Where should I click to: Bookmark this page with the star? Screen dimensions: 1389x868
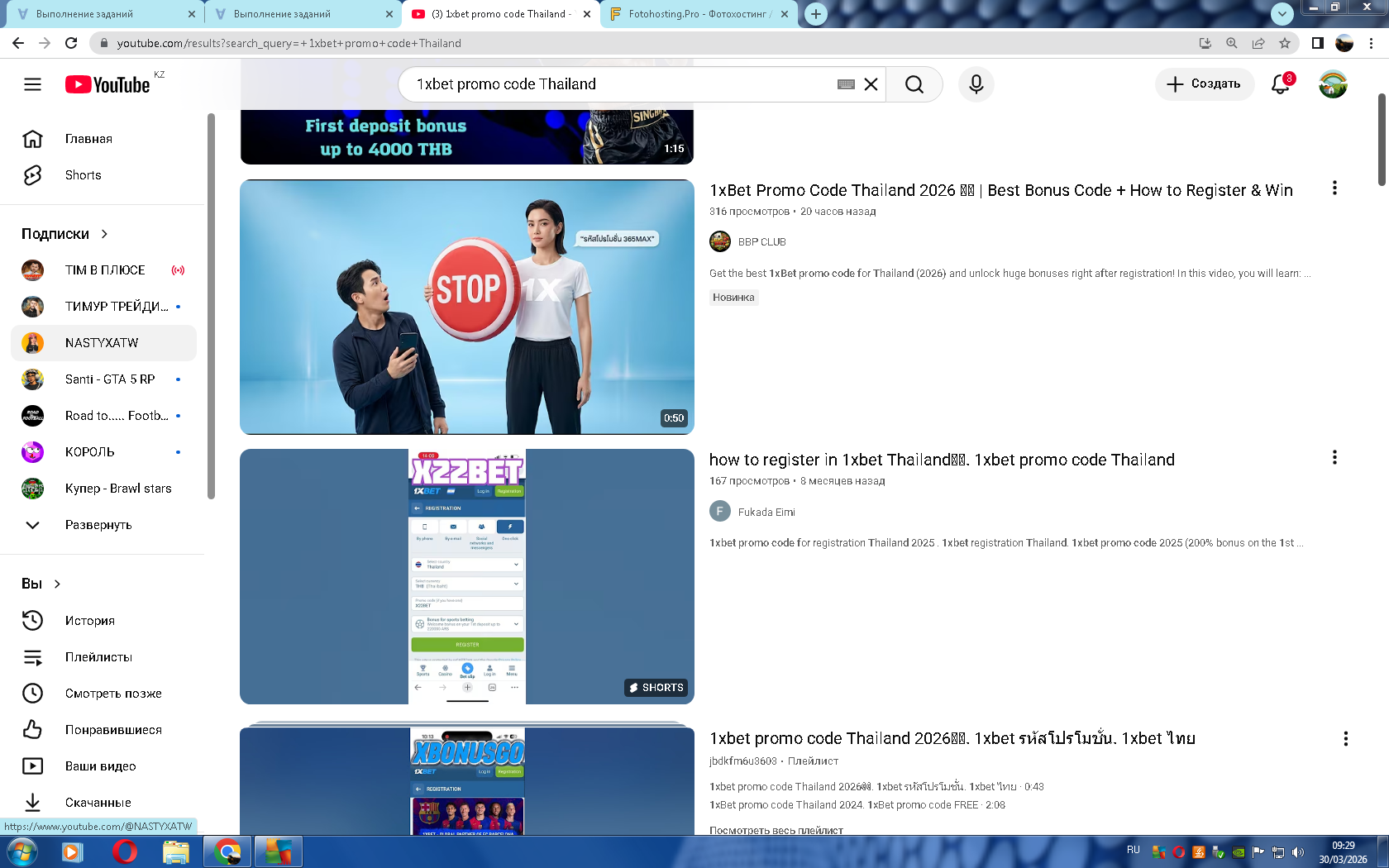pos(1285,43)
